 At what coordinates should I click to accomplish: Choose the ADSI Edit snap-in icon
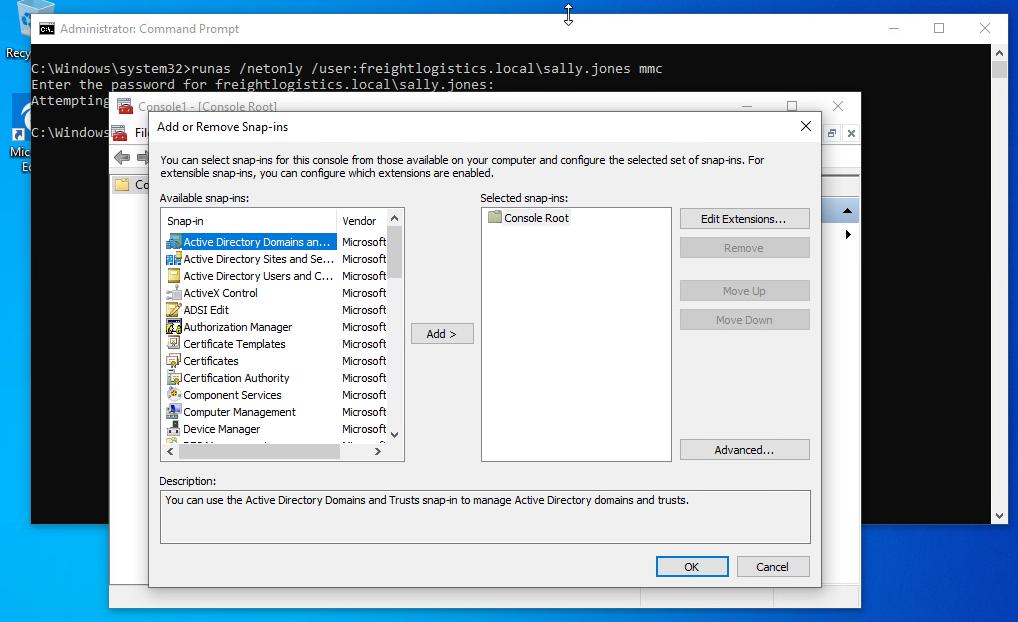pos(174,310)
